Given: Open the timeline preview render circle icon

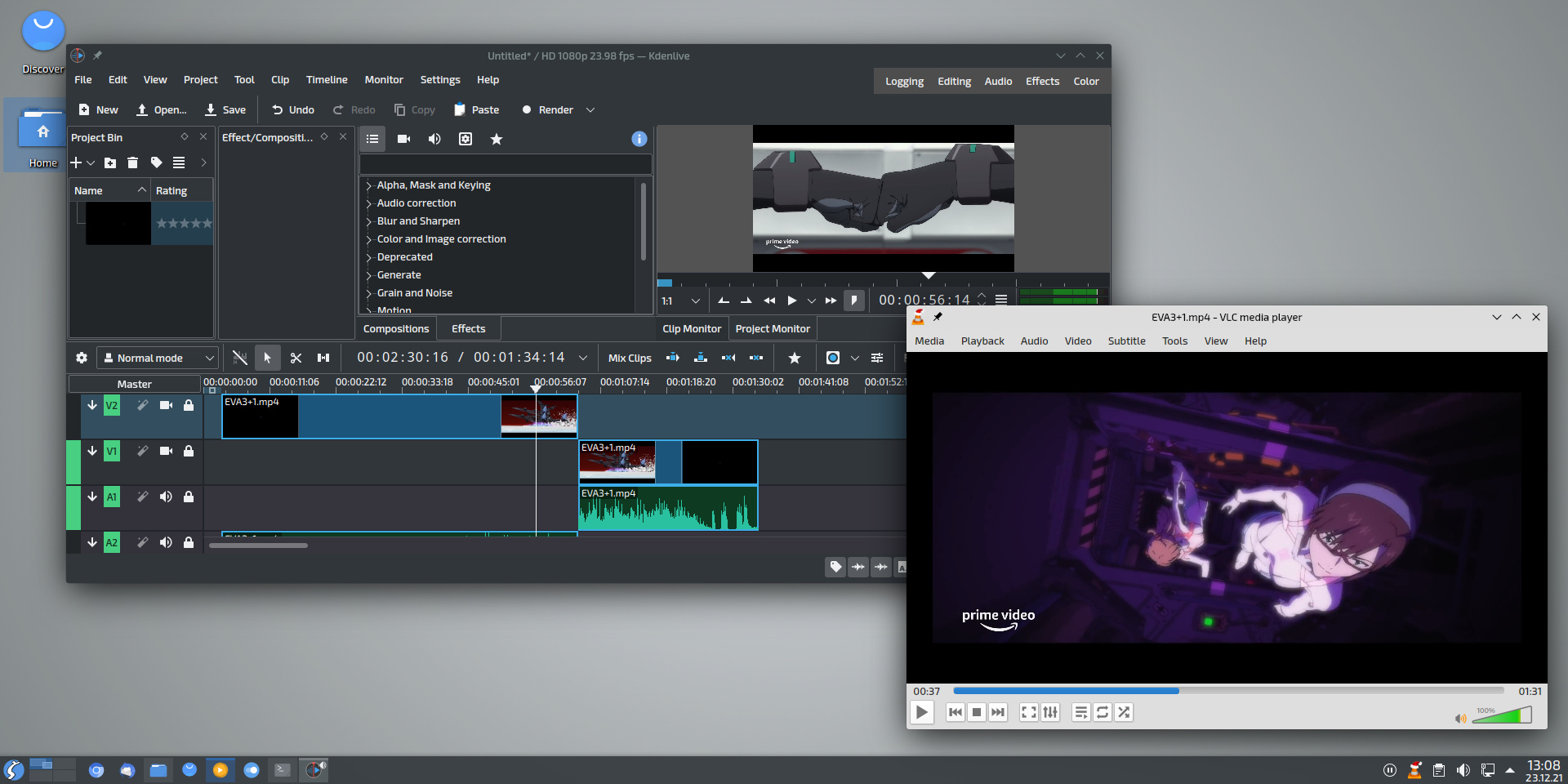Looking at the screenshot, I should 833,358.
